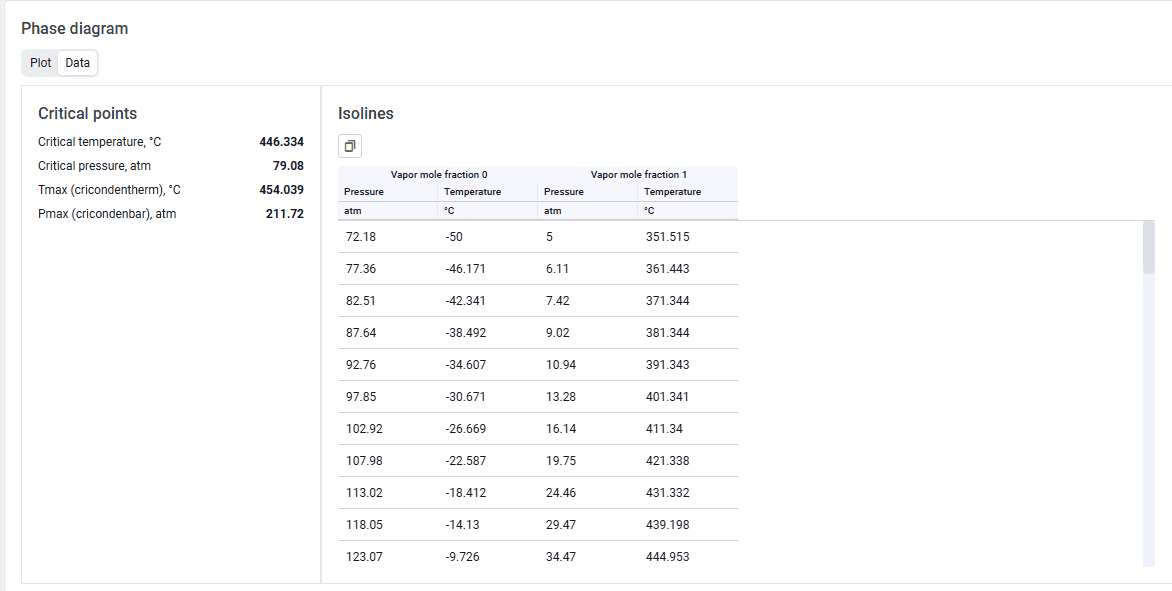
Task: Click the temperature cell -34.607
Action: 488,365
